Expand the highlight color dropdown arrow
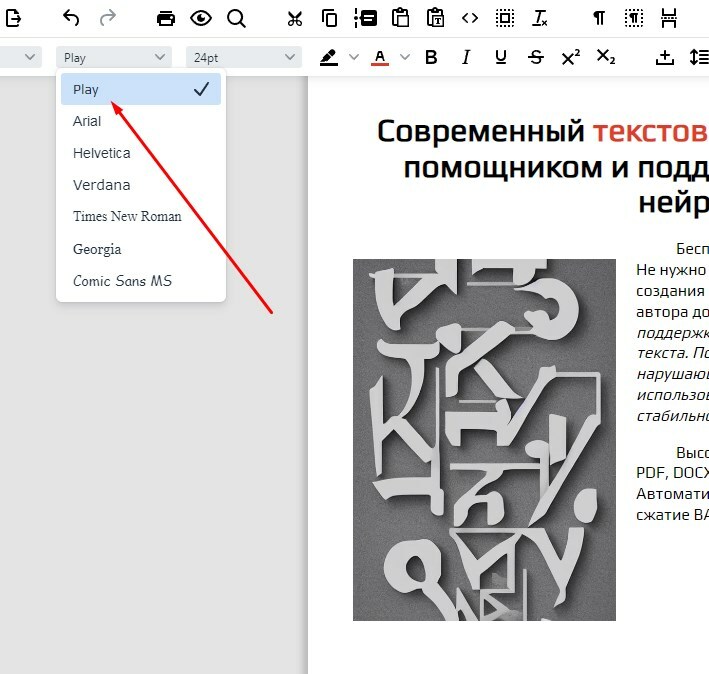The height and width of the screenshot is (674, 709). tap(354, 58)
